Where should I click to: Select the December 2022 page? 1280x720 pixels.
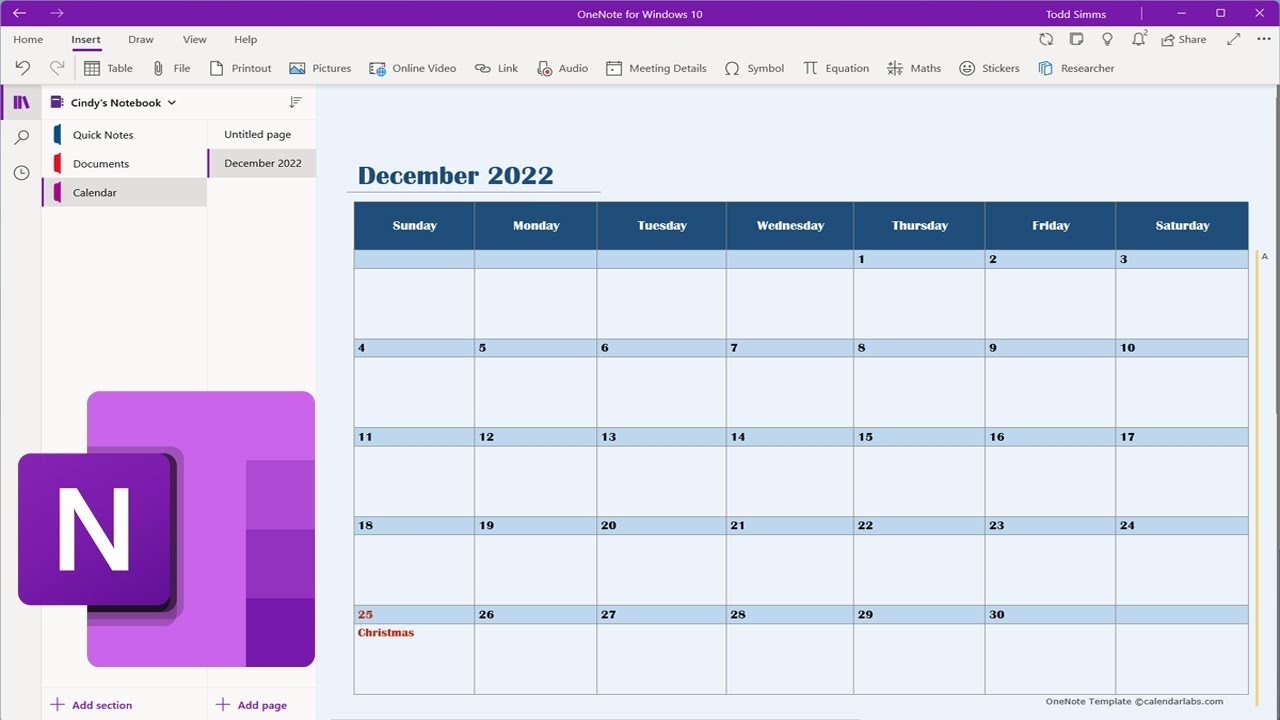(262, 164)
